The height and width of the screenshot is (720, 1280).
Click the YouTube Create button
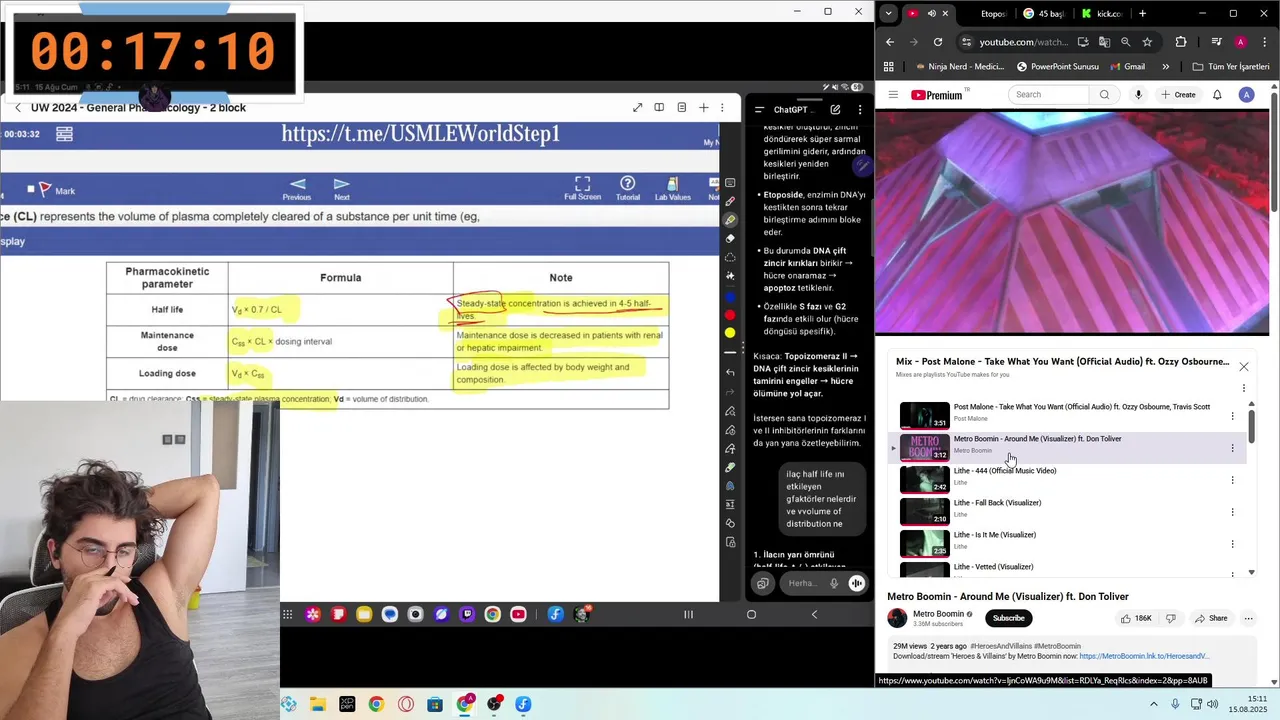tap(1178, 95)
